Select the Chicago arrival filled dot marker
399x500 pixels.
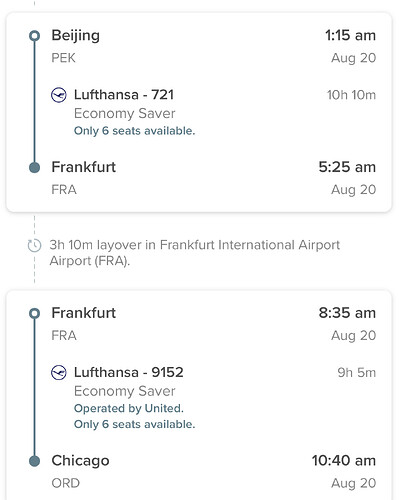click(x=34, y=461)
